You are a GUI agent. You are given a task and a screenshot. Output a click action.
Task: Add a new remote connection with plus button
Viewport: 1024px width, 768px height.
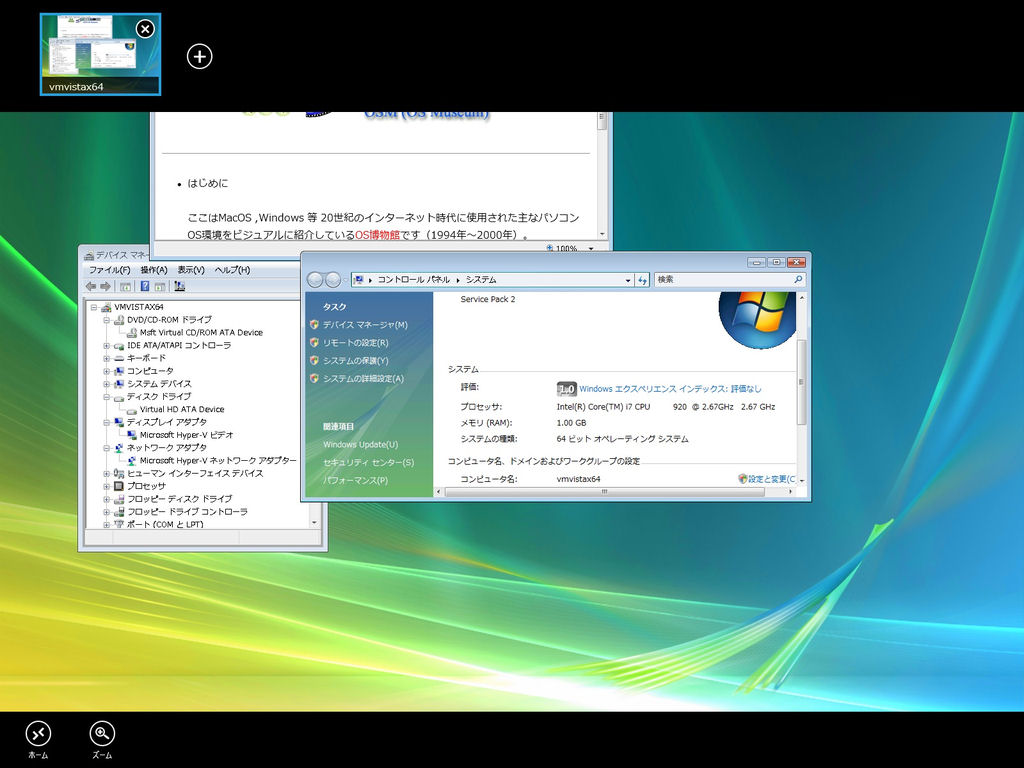coord(200,56)
